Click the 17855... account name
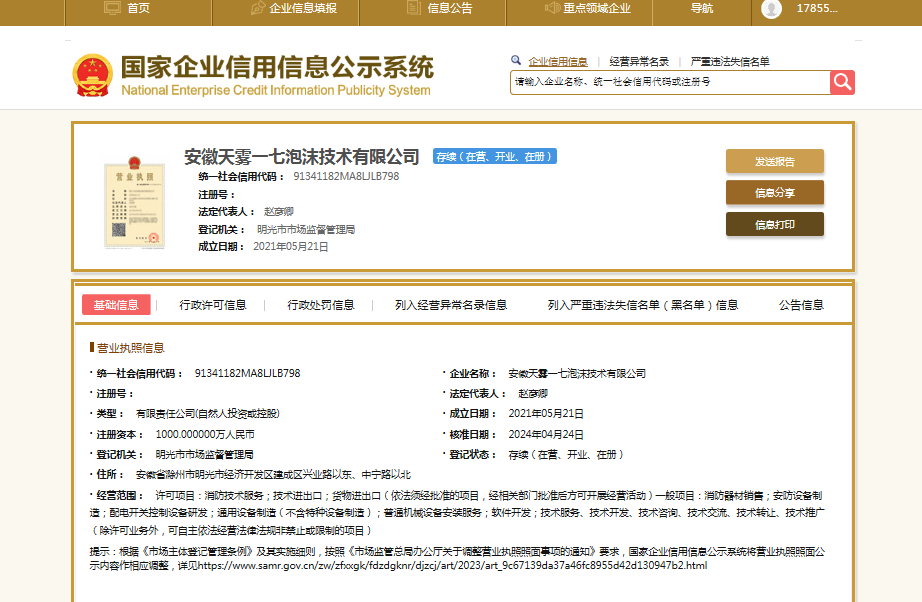Viewport: 922px width, 602px height. point(817,8)
